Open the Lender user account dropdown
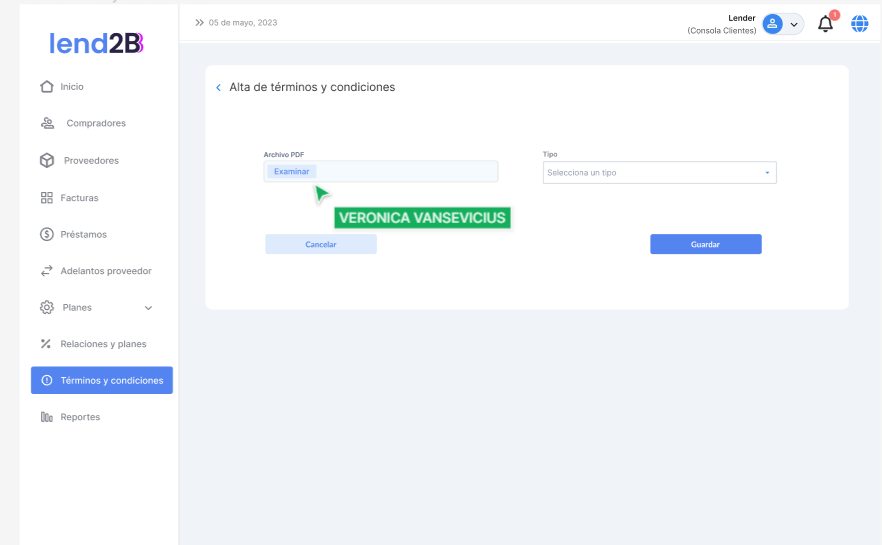This screenshot has width=882, height=545. tap(782, 24)
